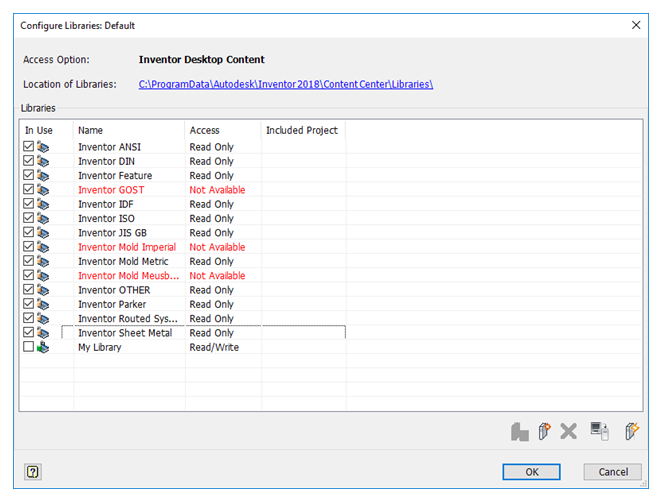Uncheck In Use for Inventor Mold Metric
Image resolution: width=661 pixels, height=499 pixels.
[x=28, y=261]
